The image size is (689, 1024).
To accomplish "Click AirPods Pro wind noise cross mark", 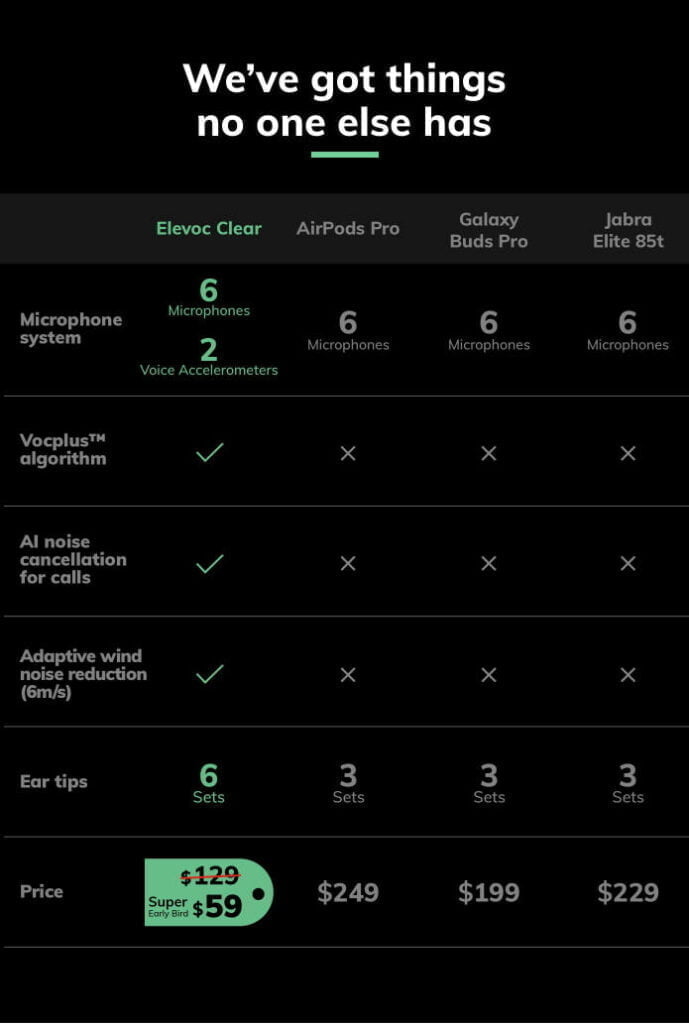I will pos(348,675).
